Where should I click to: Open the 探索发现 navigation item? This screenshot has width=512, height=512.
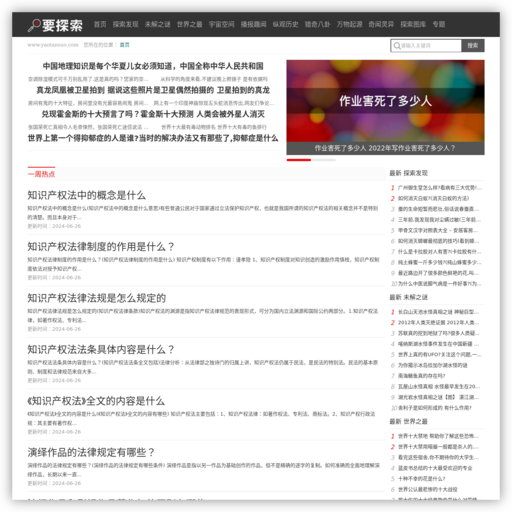tap(126, 24)
